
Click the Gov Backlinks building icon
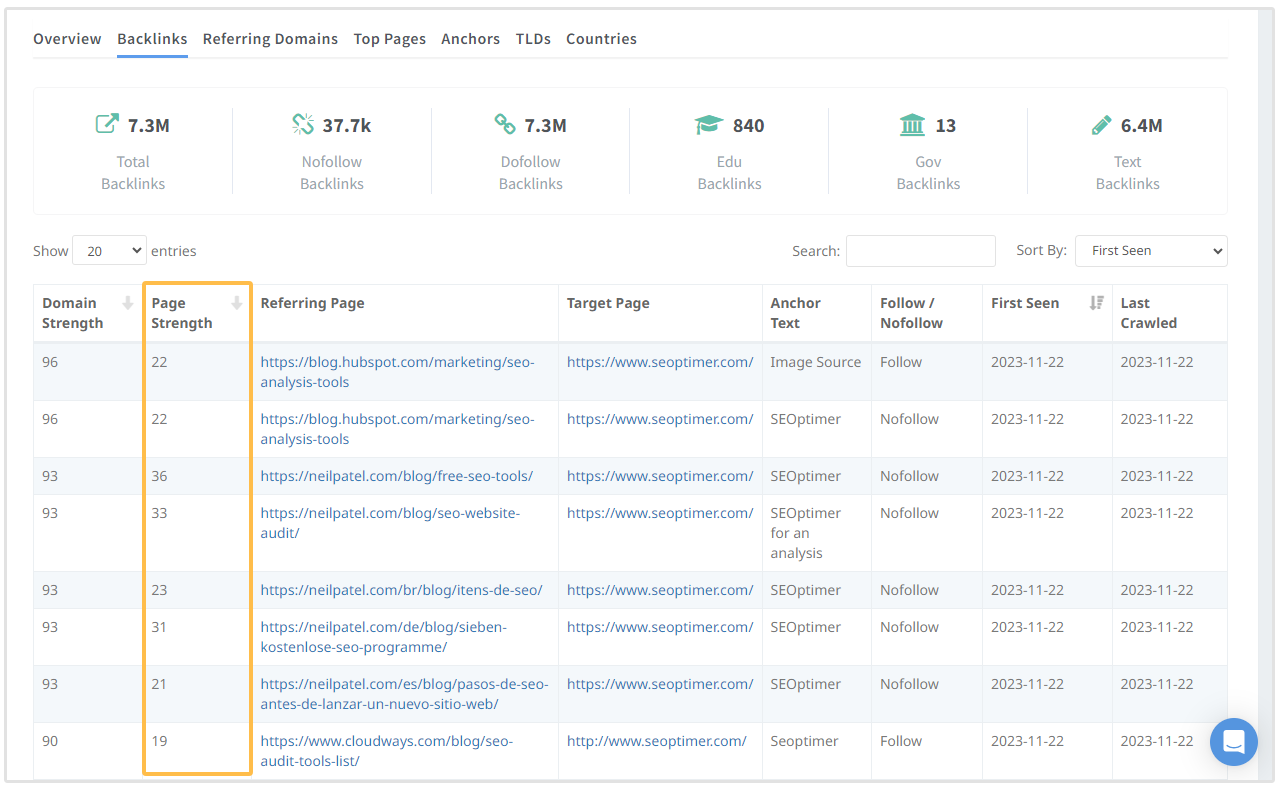[912, 125]
